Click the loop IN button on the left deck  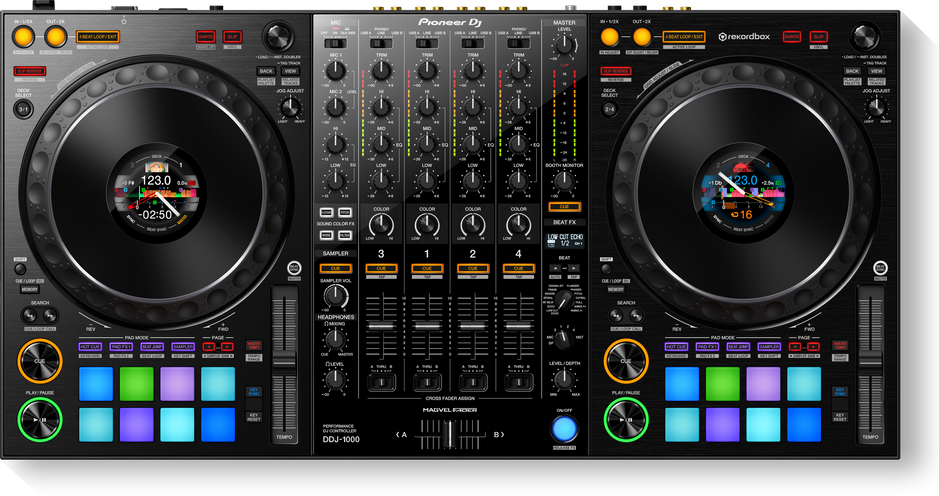(x=23, y=37)
